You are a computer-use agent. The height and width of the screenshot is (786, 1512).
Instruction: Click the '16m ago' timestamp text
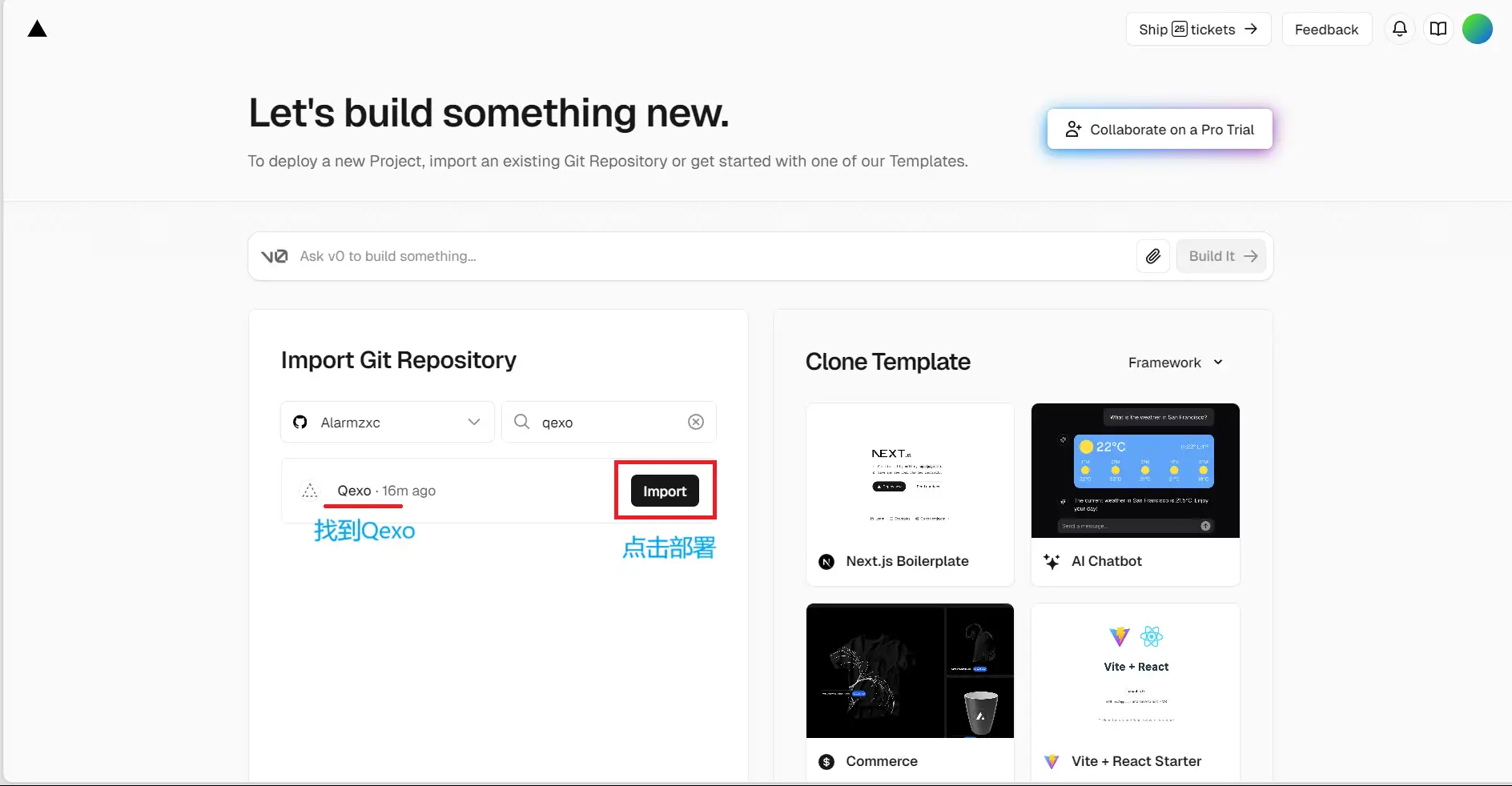409,491
